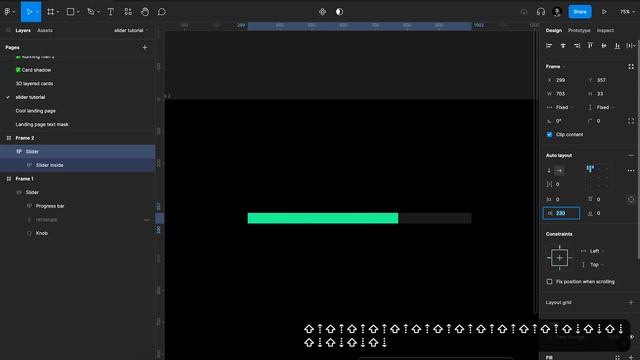Select the Hand tool
Screen dimensions: 640x360
[x=145, y=12]
